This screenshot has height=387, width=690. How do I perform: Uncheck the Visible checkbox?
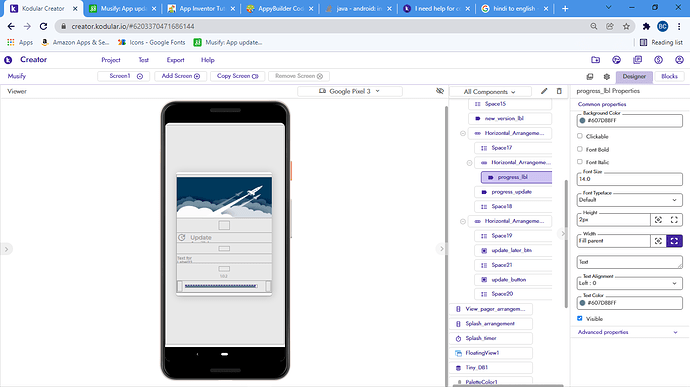[580, 318]
